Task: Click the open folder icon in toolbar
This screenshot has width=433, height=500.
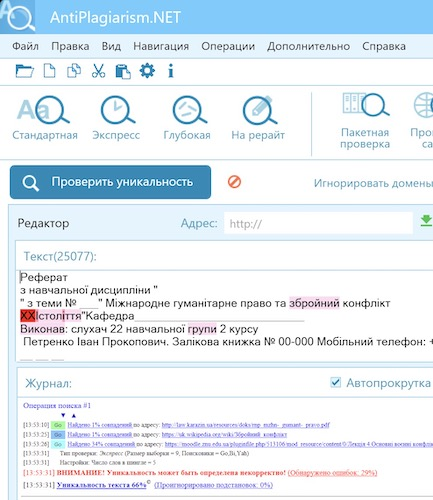Action: pyautogui.click(x=25, y=71)
